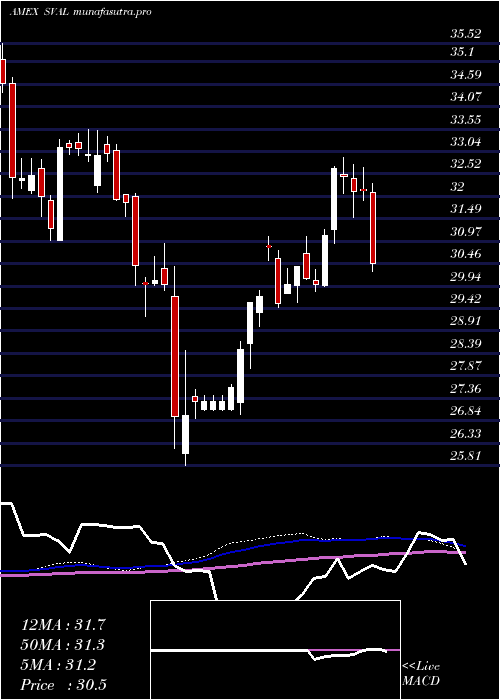The image size is (500, 700).
Task: Click the last red candlestick closing near 30.46
Action: (373, 228)
